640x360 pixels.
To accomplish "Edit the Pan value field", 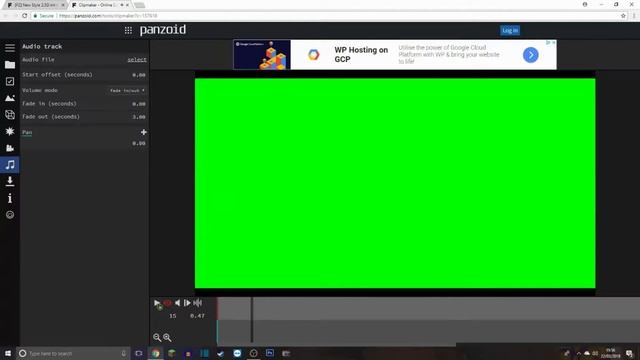I will coord(139,144).
